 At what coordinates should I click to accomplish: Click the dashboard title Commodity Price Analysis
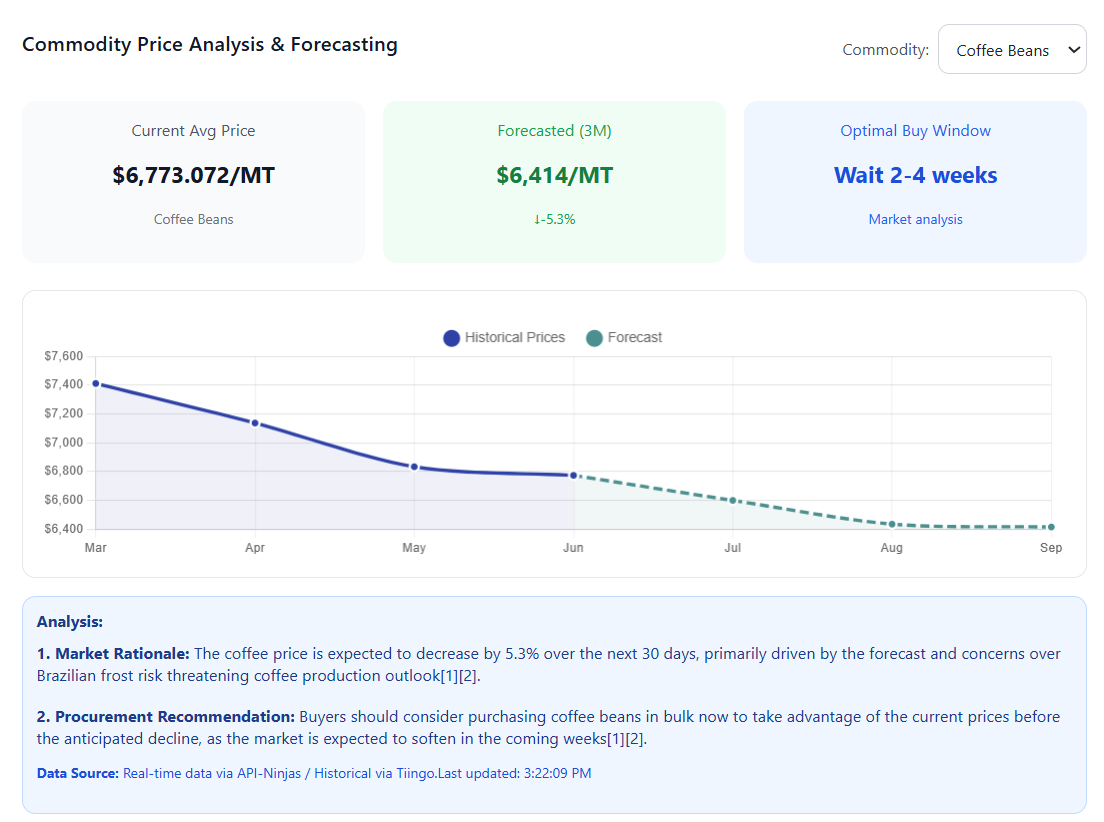(x=210, y=44)
